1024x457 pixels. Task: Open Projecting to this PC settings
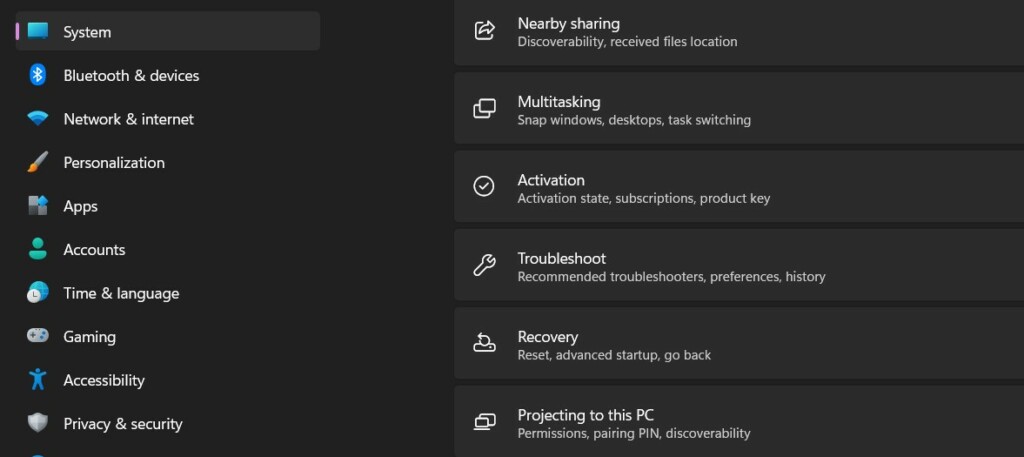click(738, 423)
